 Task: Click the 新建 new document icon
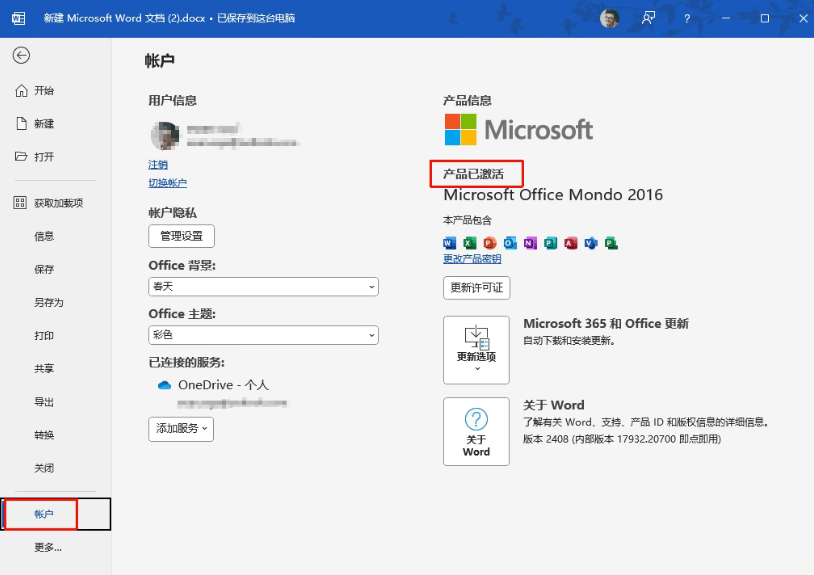[21, 124]
